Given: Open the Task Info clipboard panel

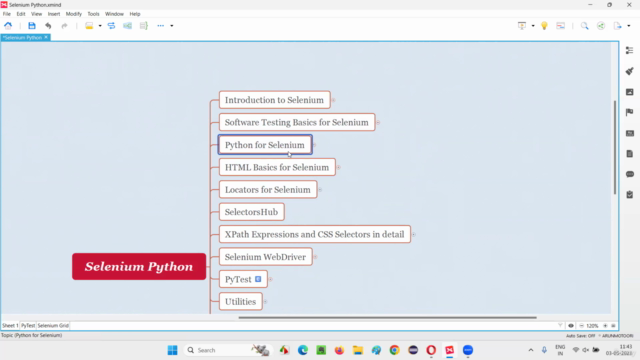Looking at the screenshot, I should click(x=629, y=195).
